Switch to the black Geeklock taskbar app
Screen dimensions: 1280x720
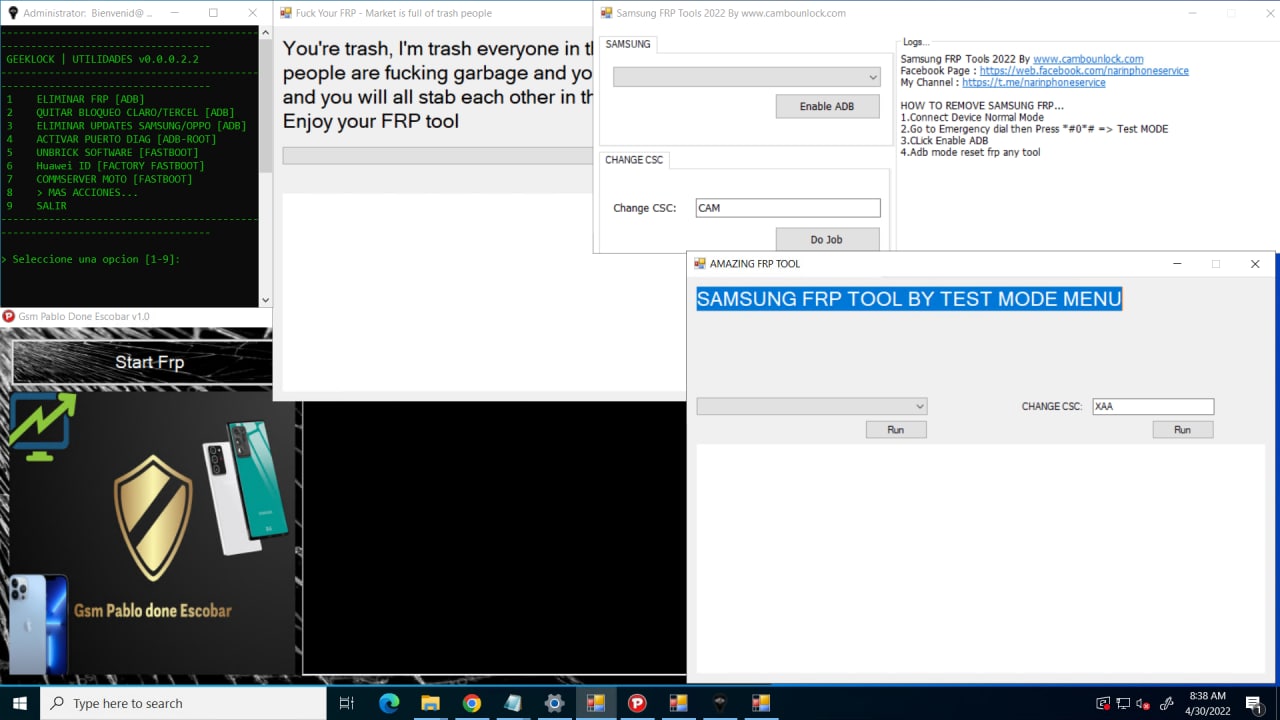pos(720,703)
